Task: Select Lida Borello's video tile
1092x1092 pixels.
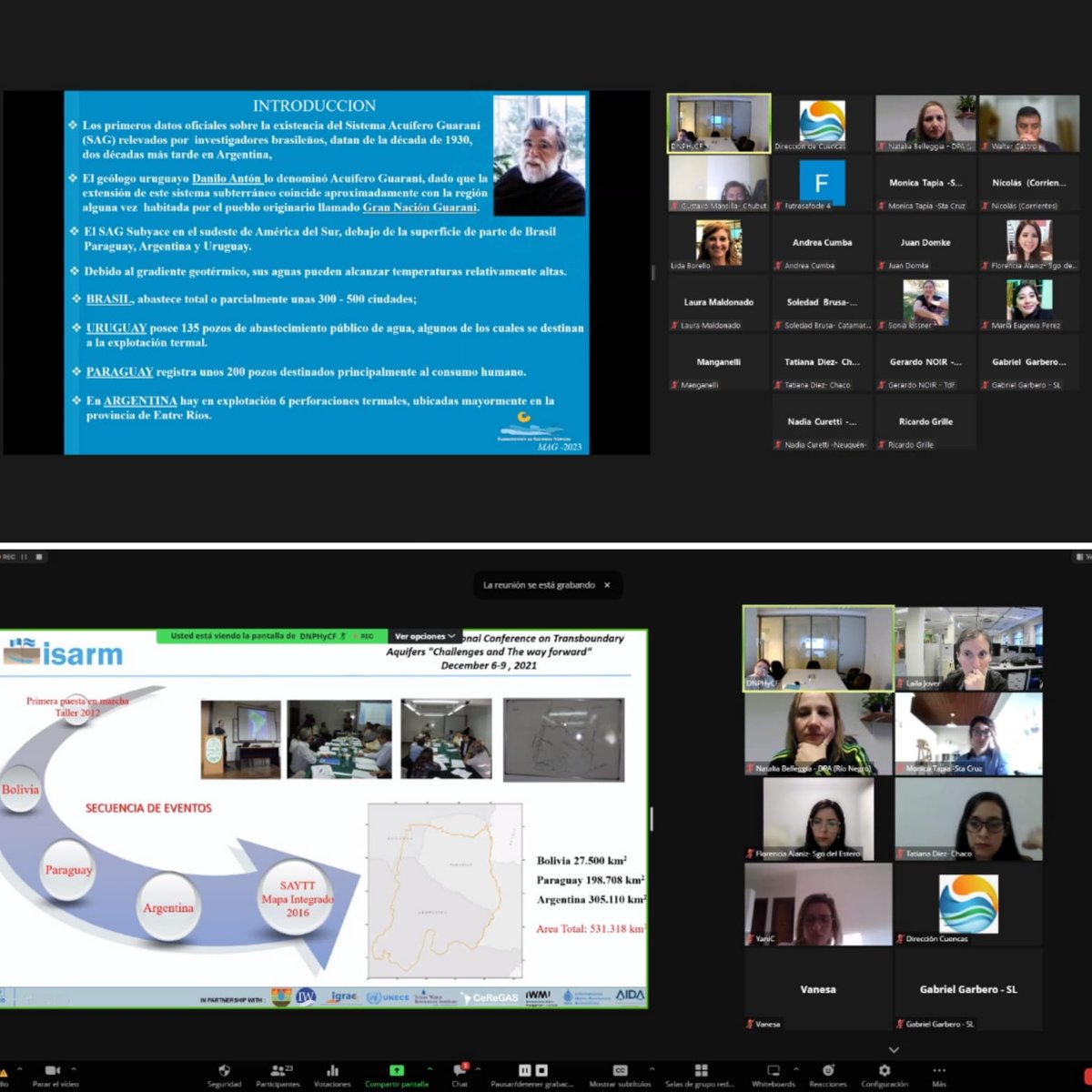Action: click(x=719, y=242)
